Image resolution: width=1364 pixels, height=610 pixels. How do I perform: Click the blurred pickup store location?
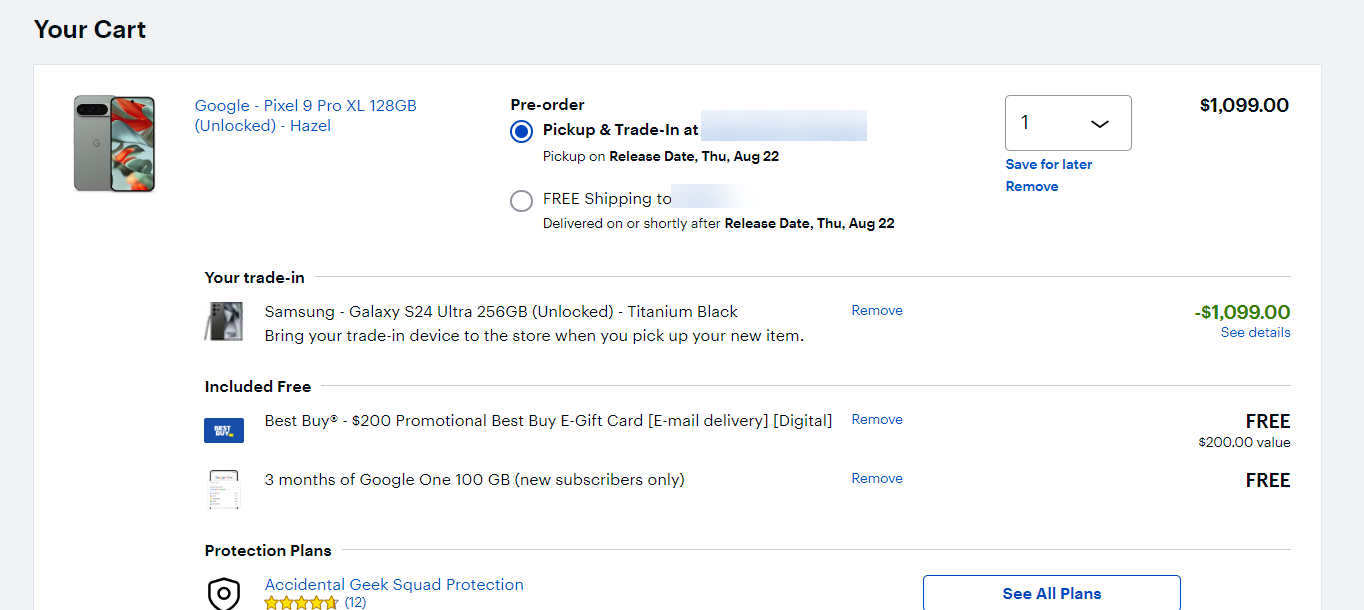(x=784, y=128)
